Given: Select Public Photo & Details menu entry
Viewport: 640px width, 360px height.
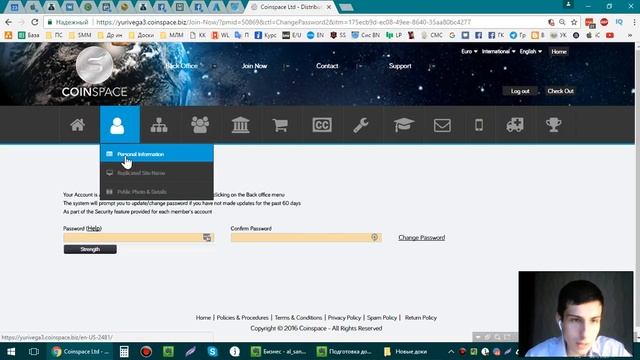Looking at the screenshot, I should tap(157, 191).
